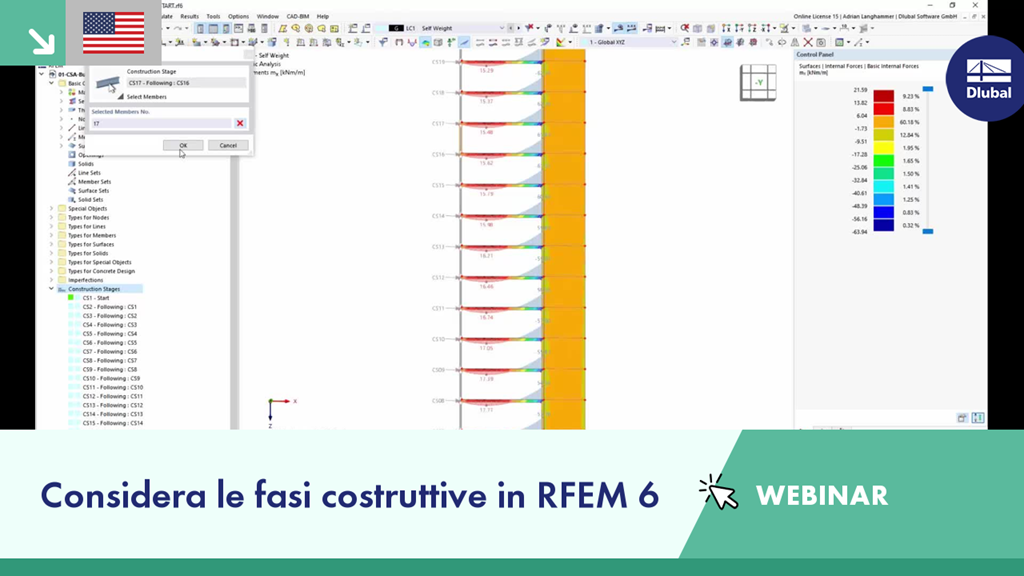Collapse the 01-CSA model tree node

coord(42,74)
